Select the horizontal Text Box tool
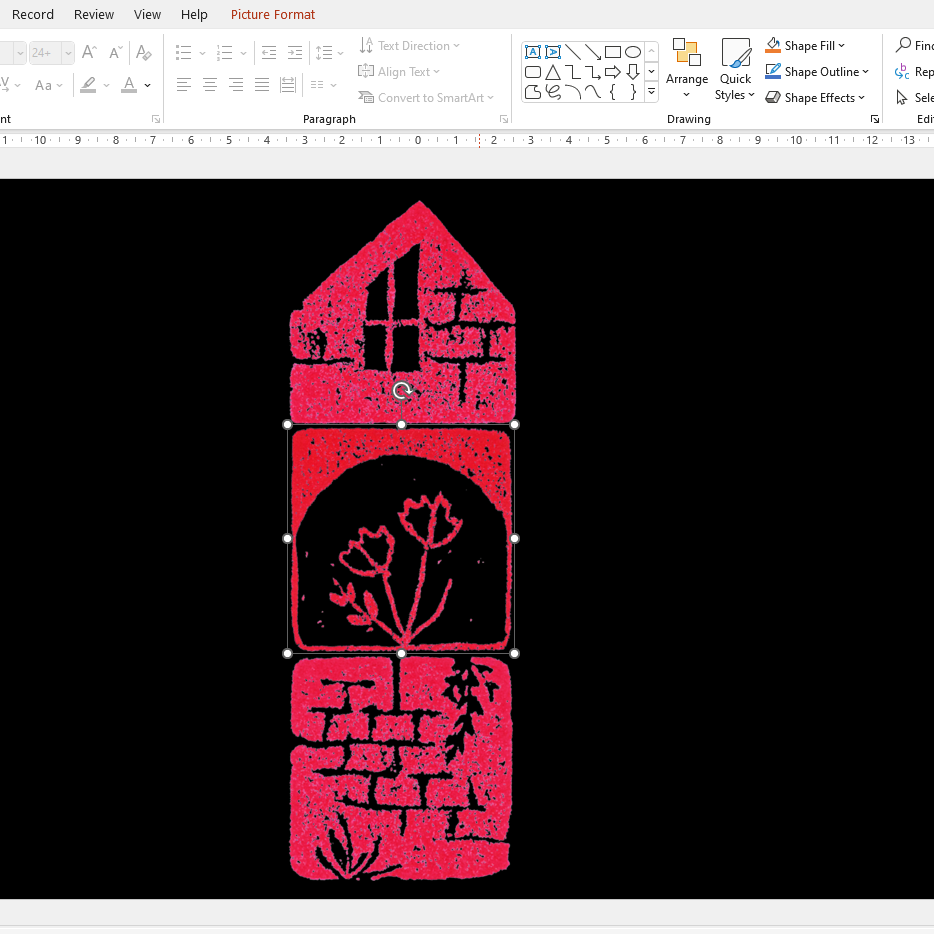 pos(533,51)
